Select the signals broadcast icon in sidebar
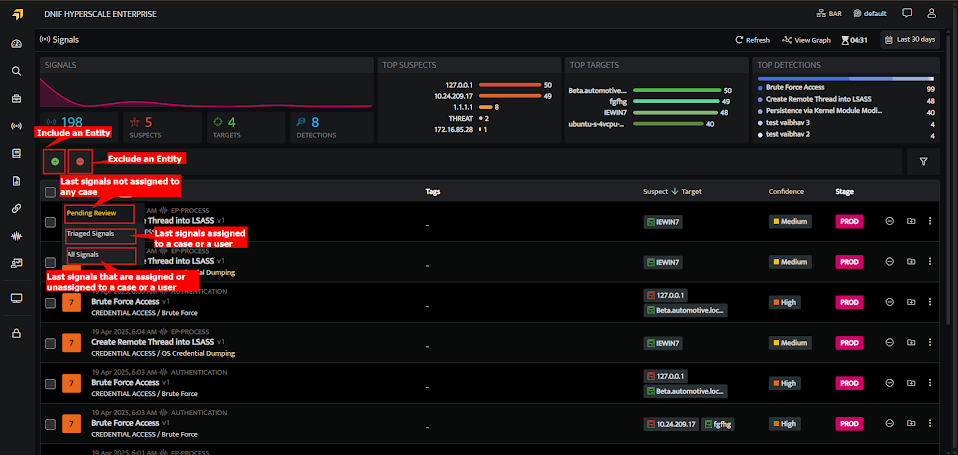Viewport: 958px width, 455px height. tap(17, 126)
